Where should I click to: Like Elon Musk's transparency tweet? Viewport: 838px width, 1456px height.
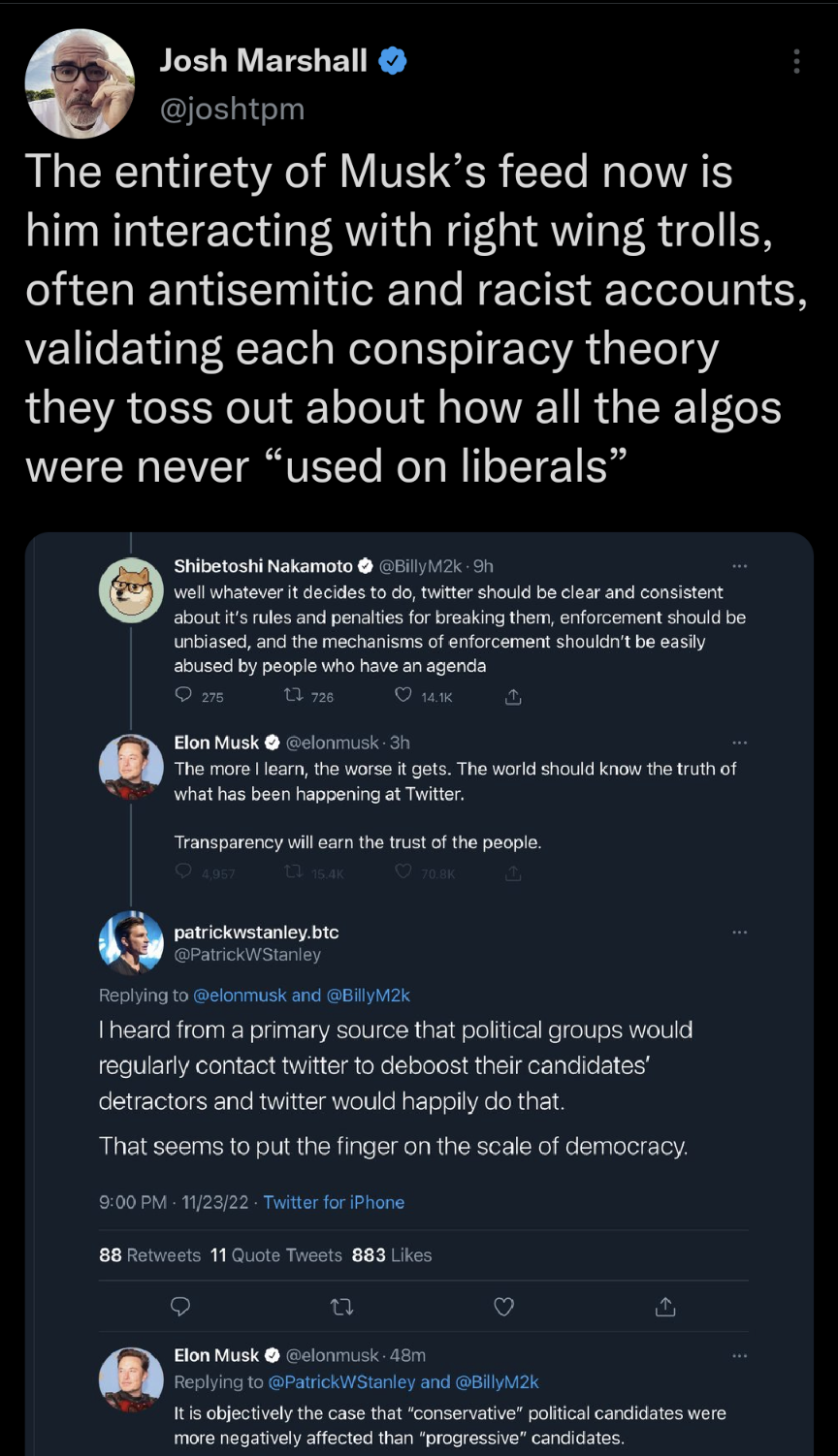[403, 872]
